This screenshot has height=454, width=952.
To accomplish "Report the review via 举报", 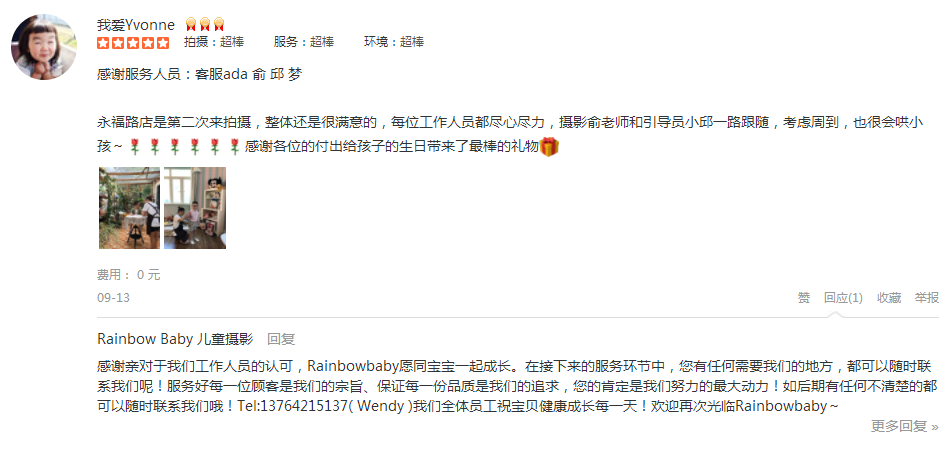I will pyautogui.click(x=927, y=298).
